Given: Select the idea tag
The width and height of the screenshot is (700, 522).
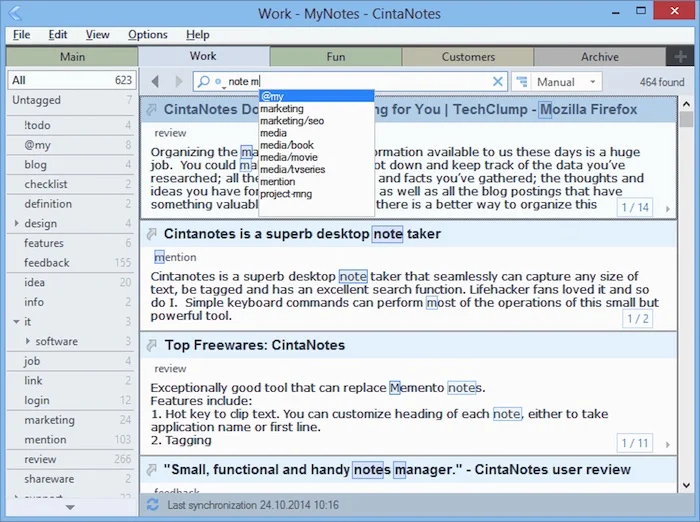Looking at the screenshot, I should [x=72, y=282].
